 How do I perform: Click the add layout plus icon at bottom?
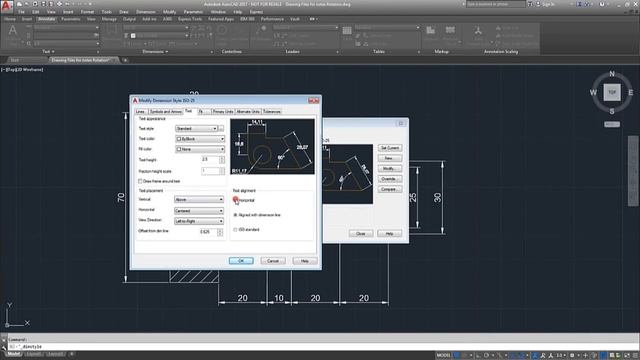point(72,354)
